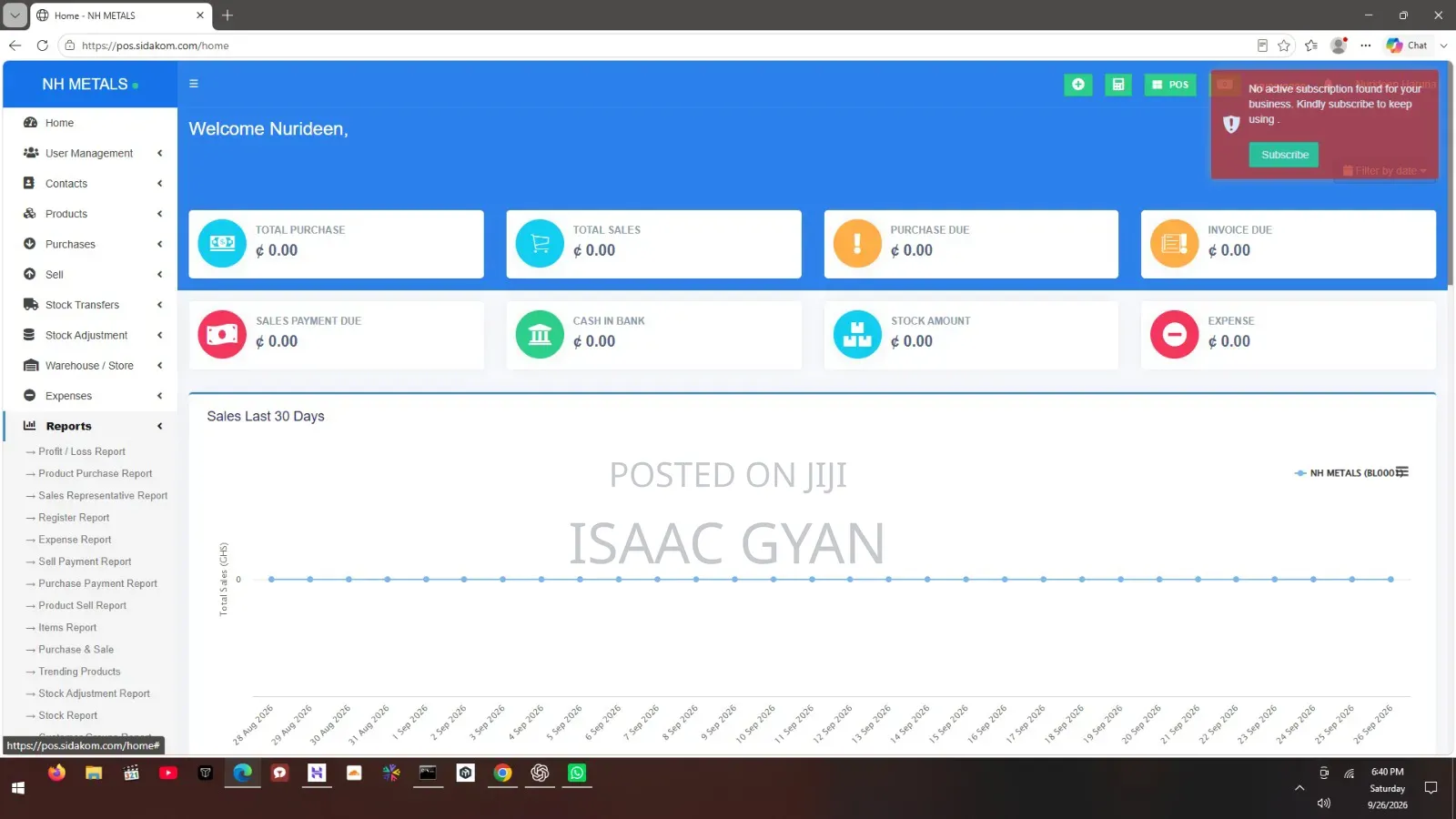Screen dimensions: 1456x819
Task: Collapse the Reports sidebar menu
Action: point(90,426)
